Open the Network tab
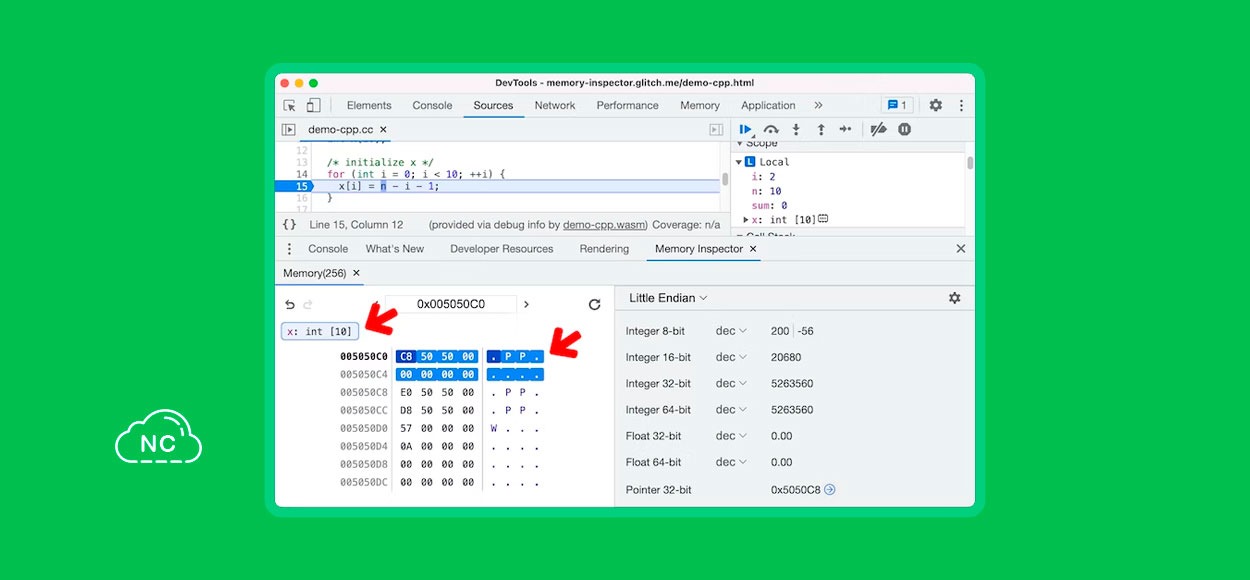 [x=555, y=105]
